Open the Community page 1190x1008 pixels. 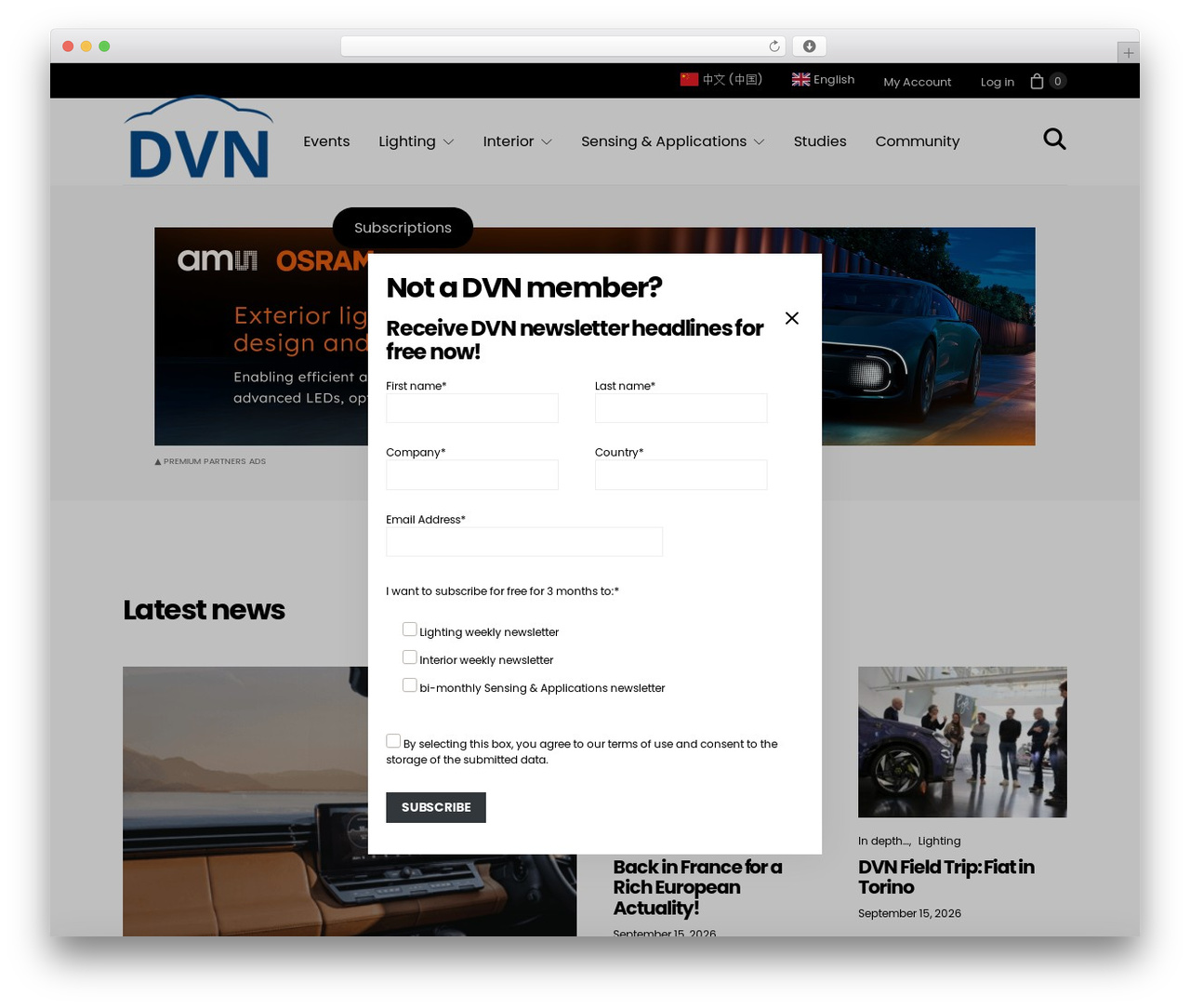(x=918, y=141)
